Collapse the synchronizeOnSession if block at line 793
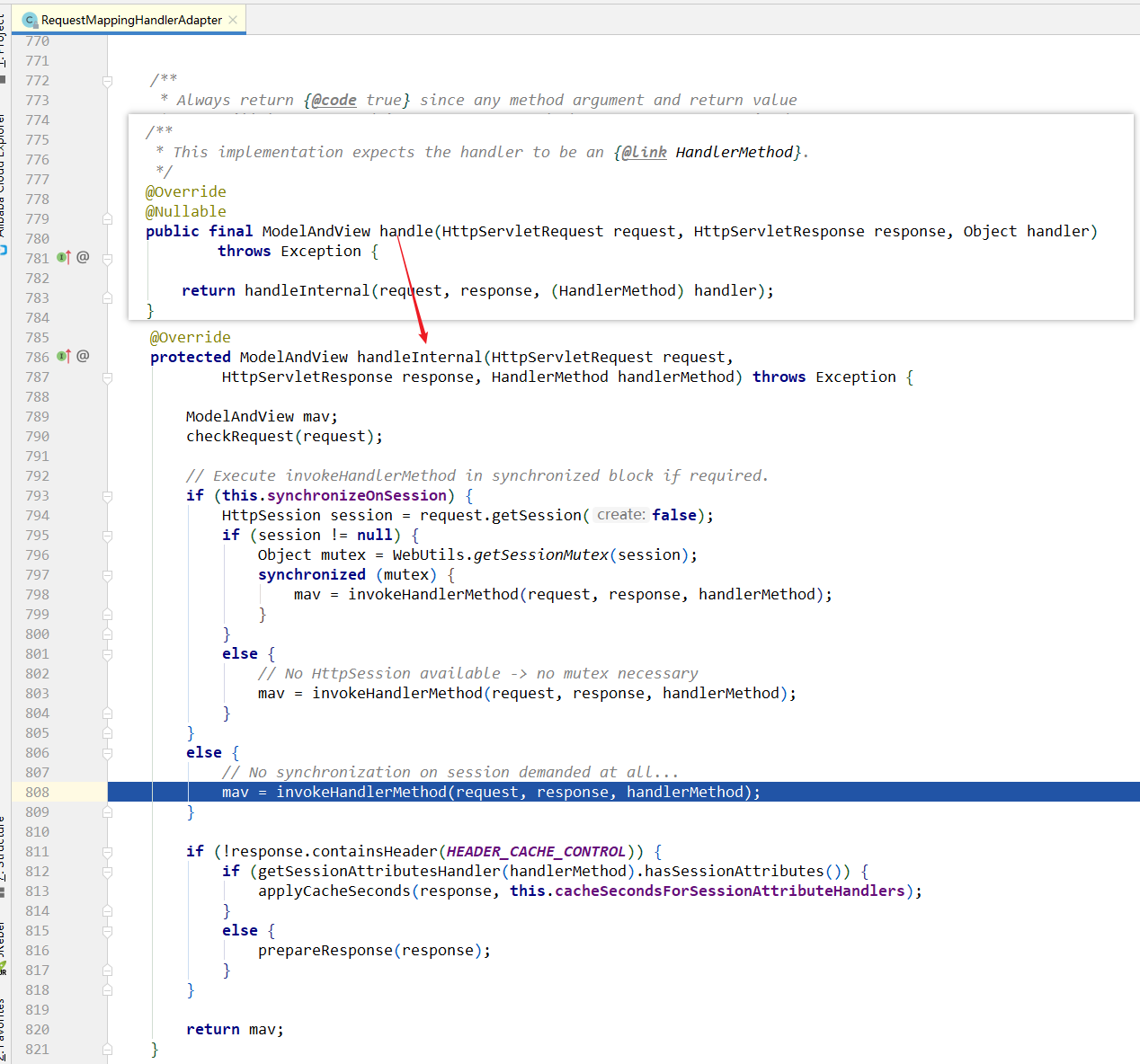 [107, 496]
